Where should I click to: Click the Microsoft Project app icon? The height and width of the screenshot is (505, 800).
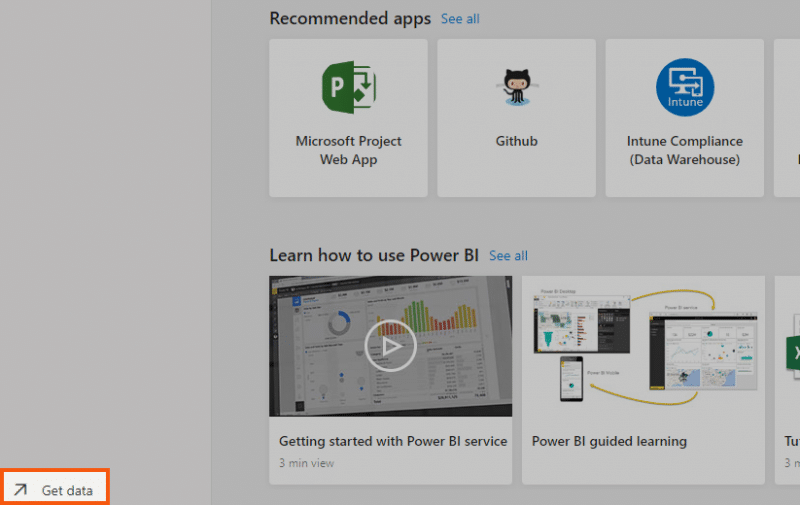click(348, 88)
